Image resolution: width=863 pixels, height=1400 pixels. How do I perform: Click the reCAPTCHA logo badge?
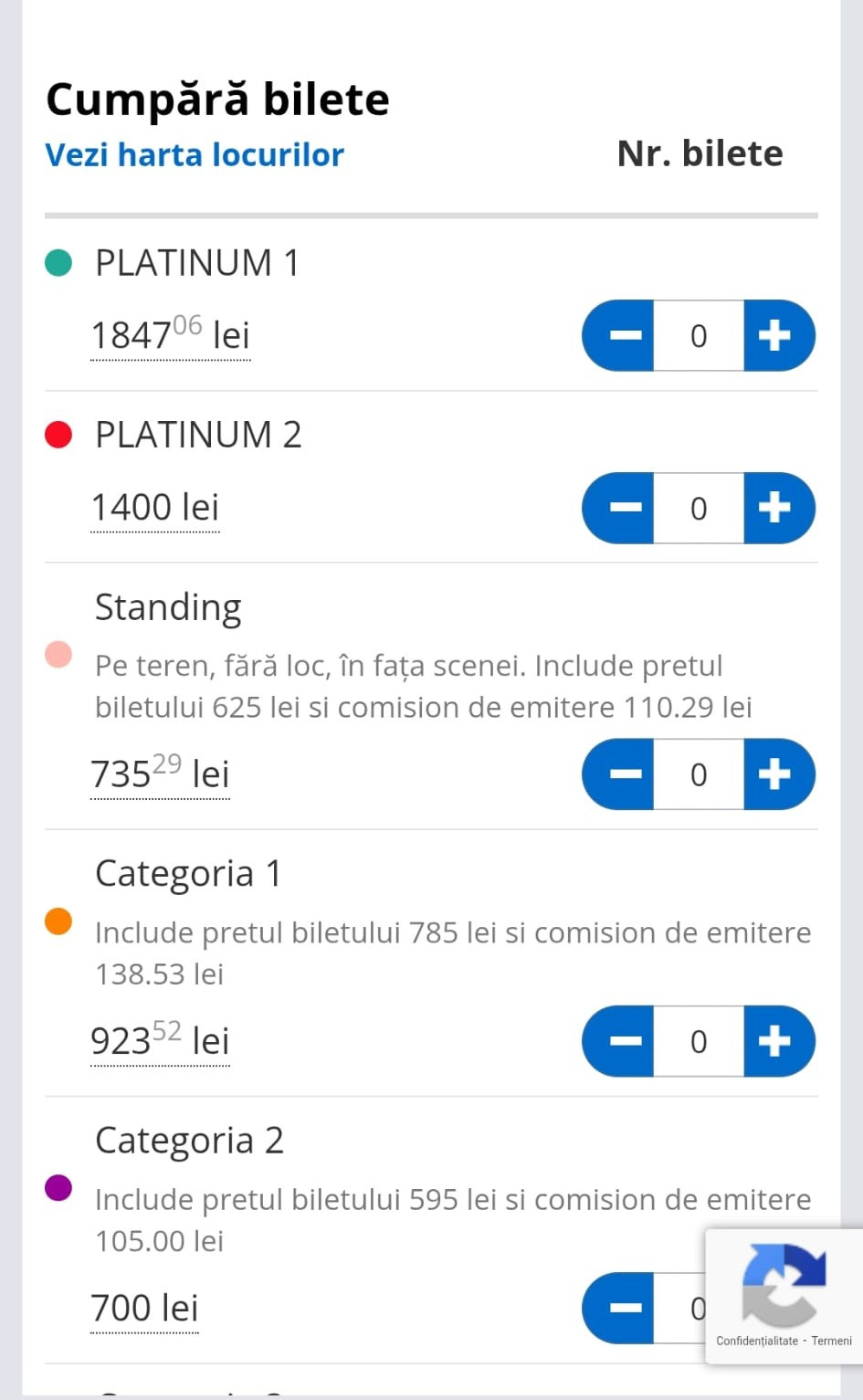coord(784,1284)
